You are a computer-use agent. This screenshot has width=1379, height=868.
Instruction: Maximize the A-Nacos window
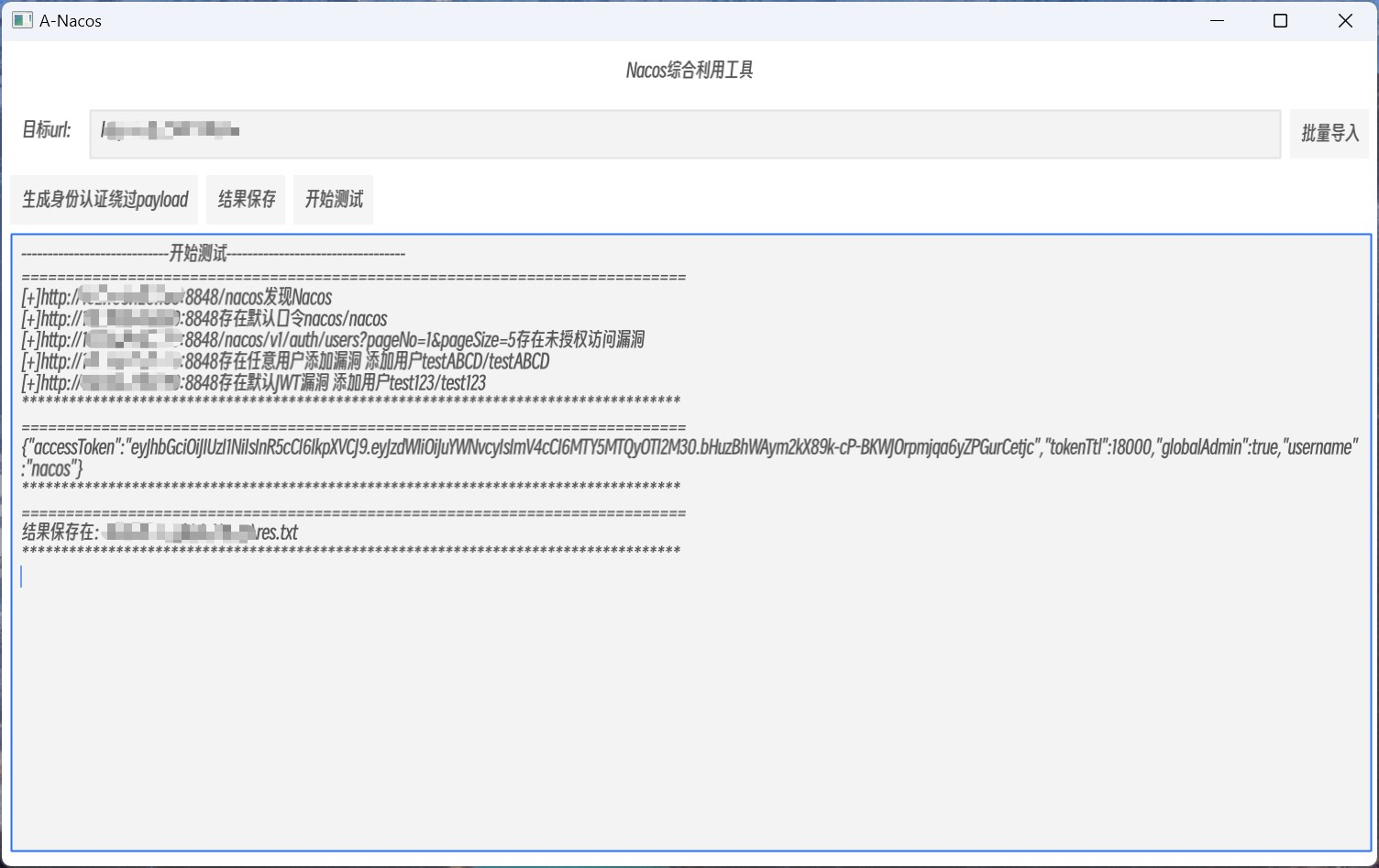pyautogui.click(x=1281, y=20)
